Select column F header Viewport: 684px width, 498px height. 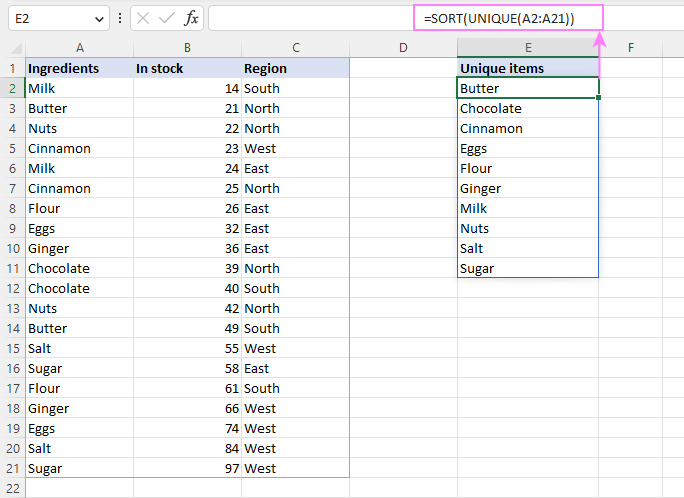[x=631, y=48]
